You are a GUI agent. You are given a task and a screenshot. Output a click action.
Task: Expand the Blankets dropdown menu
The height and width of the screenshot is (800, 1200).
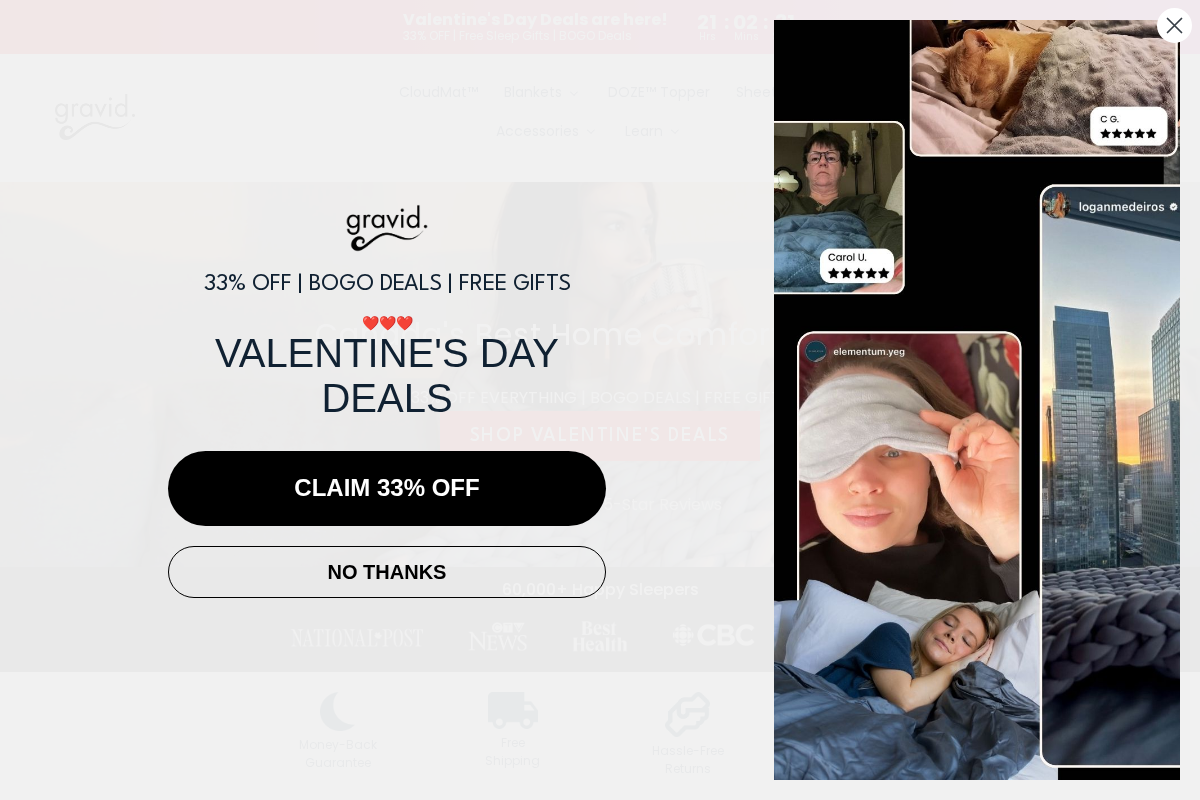coord(541,92)
